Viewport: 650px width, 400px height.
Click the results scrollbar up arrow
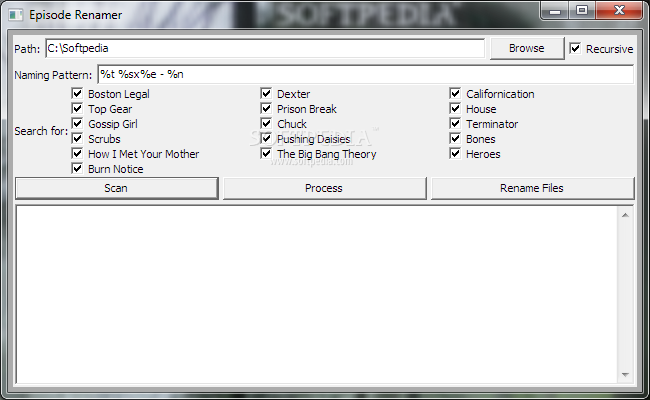[x=625, y=215]
